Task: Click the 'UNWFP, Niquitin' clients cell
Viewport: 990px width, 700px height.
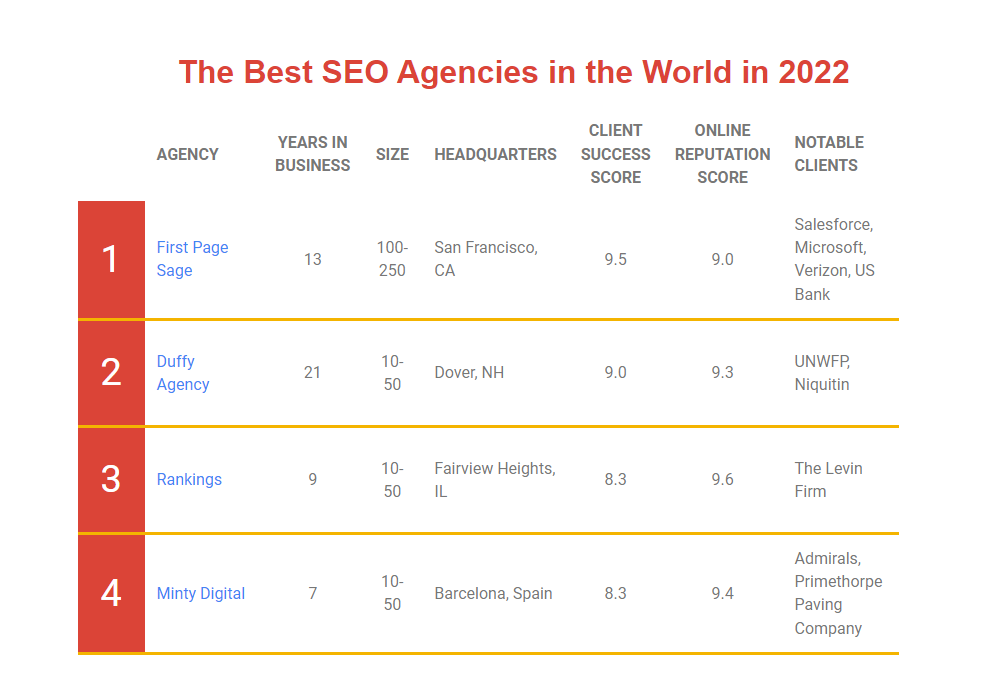Action: [822, 372]
